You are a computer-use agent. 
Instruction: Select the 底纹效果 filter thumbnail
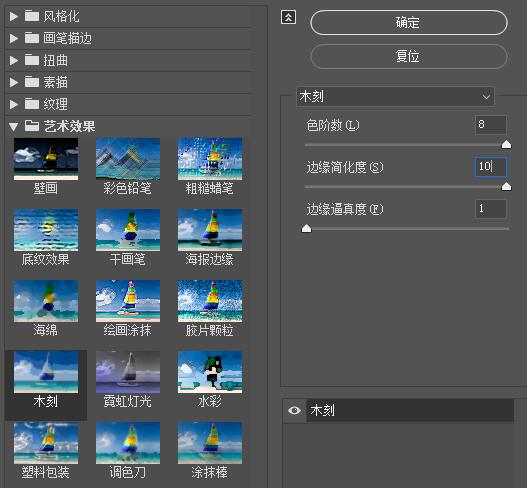[46, 230]
